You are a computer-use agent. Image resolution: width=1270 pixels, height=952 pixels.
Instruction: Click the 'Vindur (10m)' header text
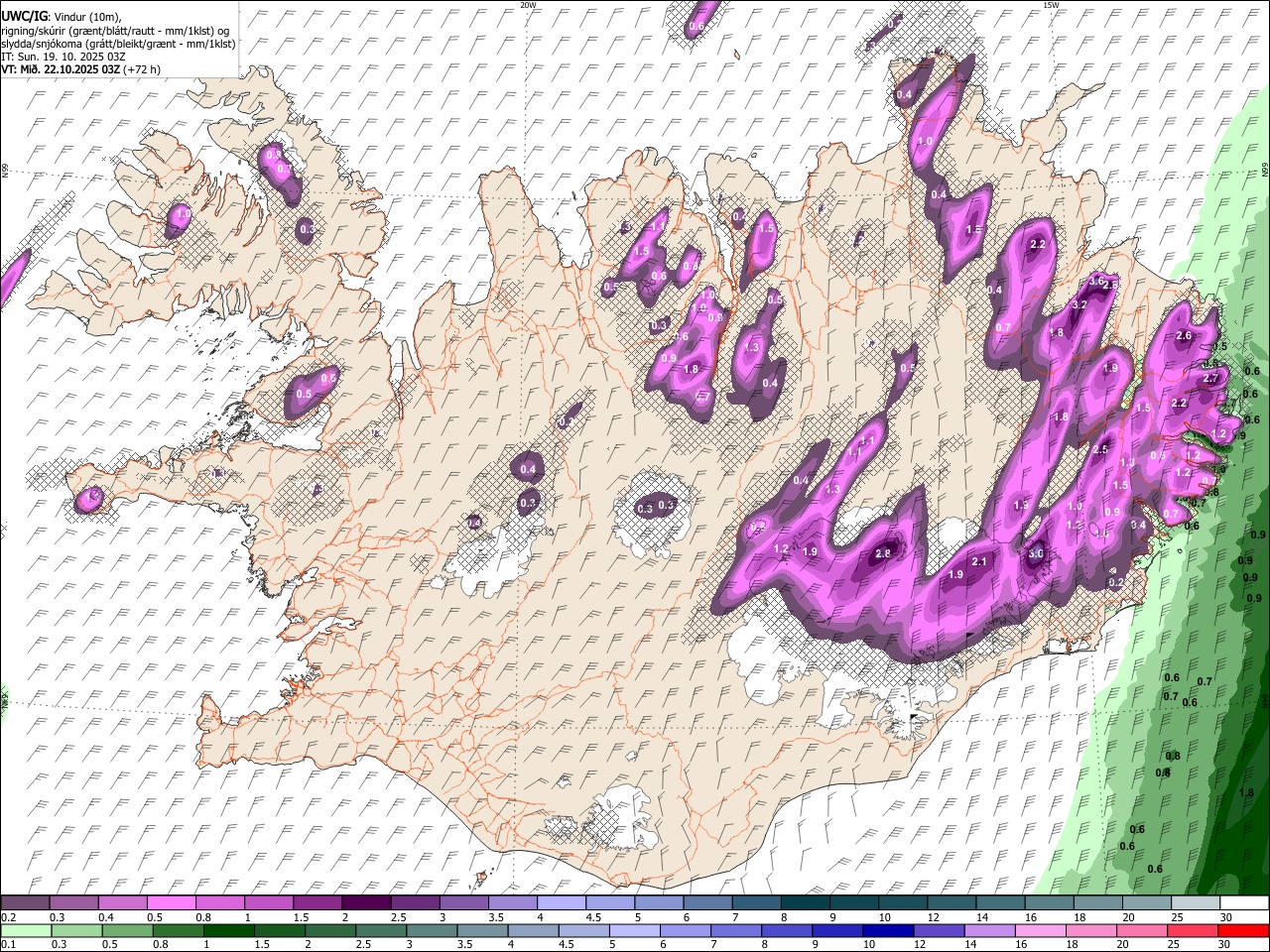[87, 18]
